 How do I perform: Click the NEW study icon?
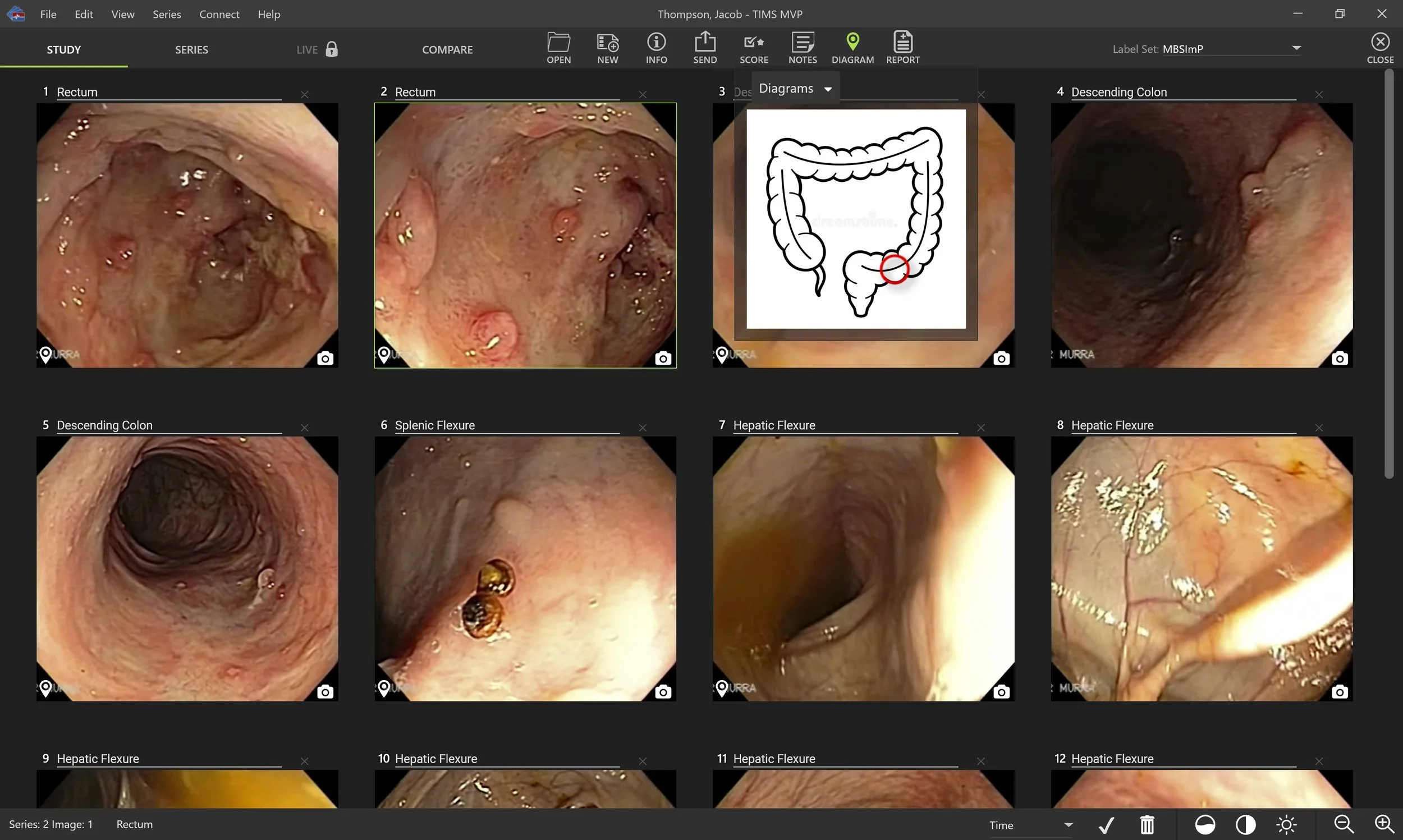click(x=607, y=48)
